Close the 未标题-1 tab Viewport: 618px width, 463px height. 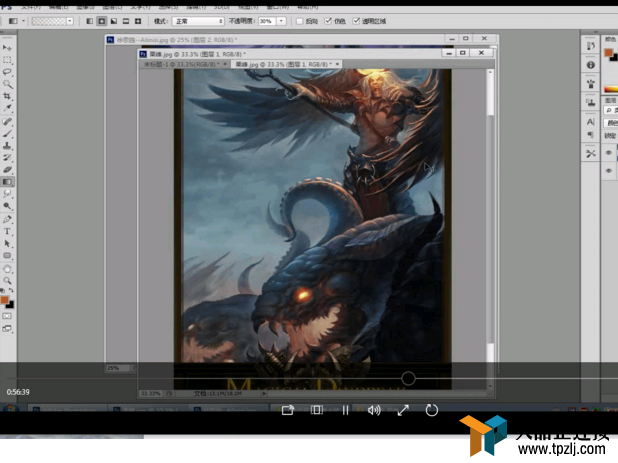(x=225, y=64)
